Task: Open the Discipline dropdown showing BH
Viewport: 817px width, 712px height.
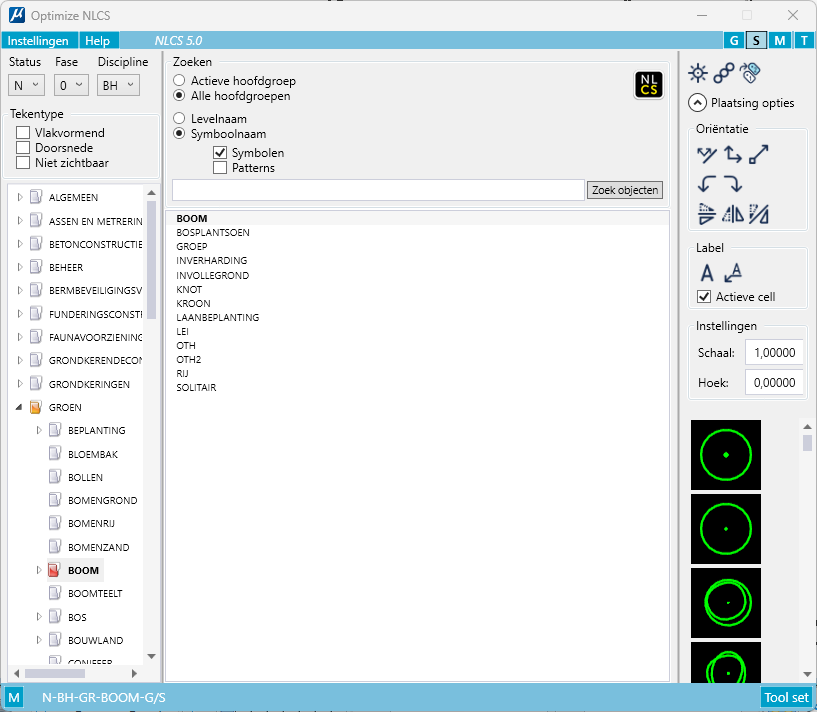Action: [x=118, y=85]
